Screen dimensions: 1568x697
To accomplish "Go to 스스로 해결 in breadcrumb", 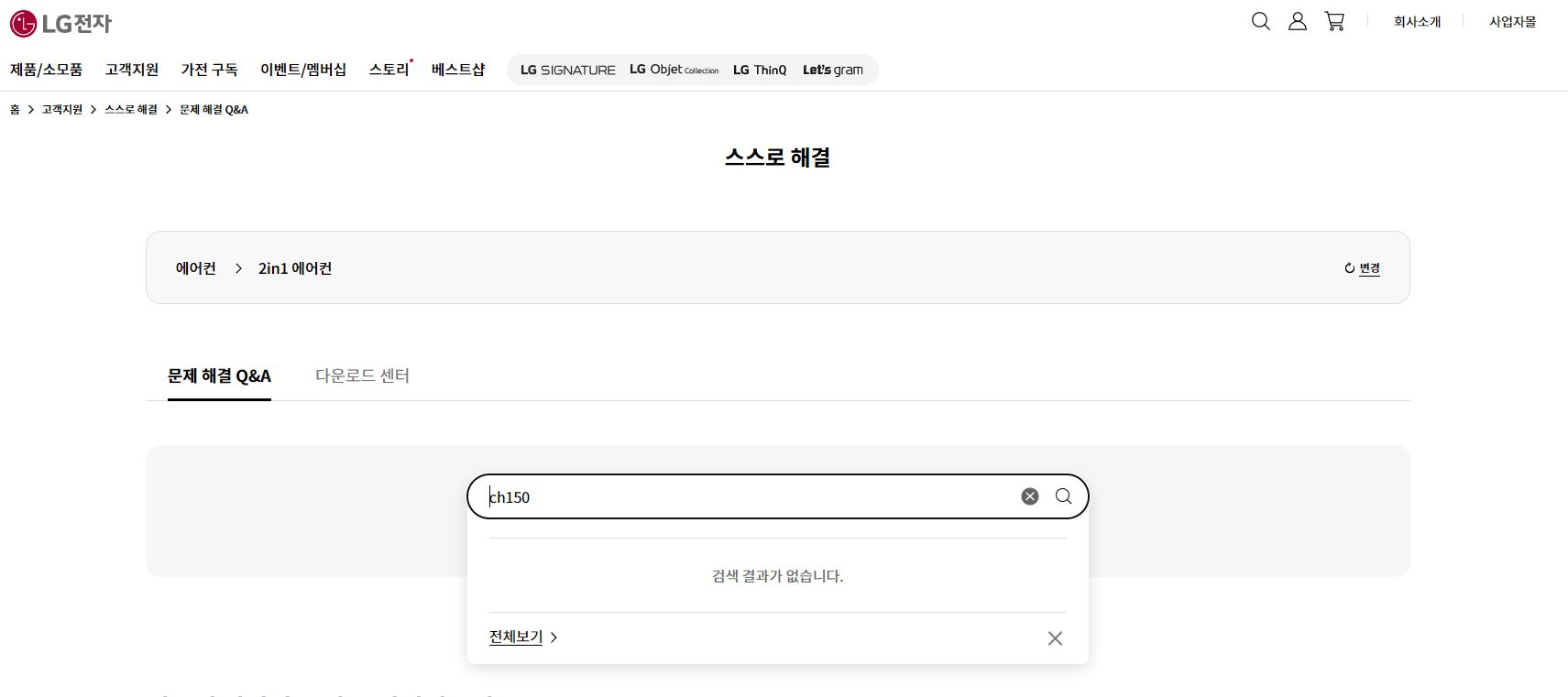I will 131,110.
